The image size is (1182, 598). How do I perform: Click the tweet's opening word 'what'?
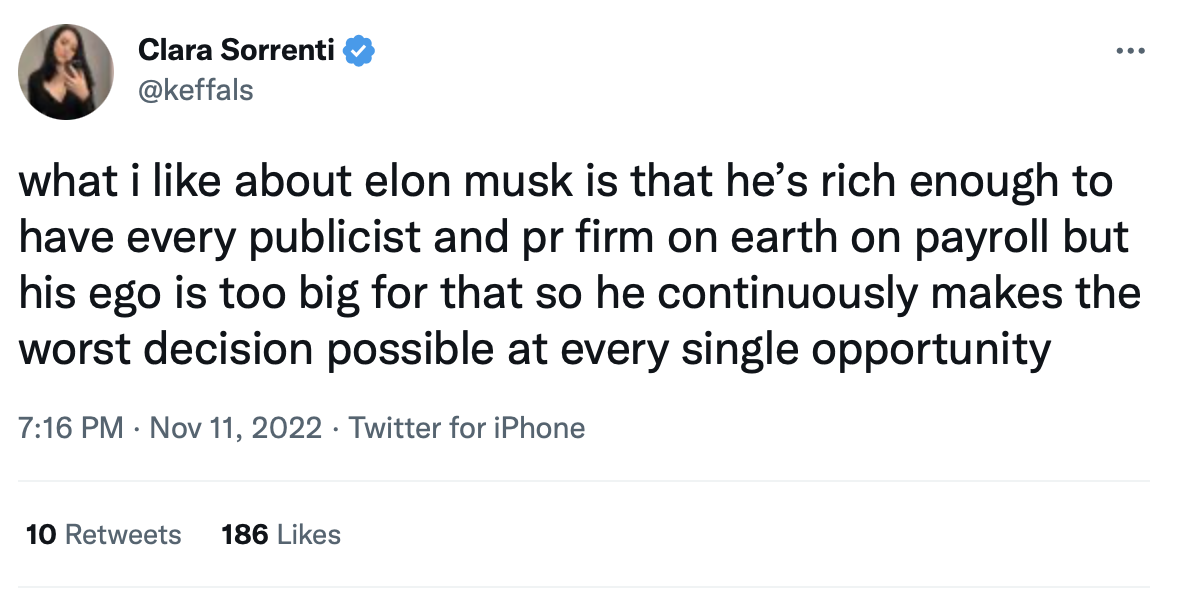point(63,182)
